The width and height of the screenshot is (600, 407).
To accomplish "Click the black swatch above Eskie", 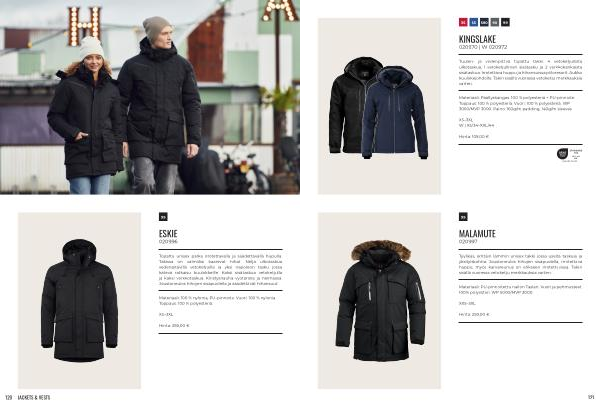I will click(163, 217).
